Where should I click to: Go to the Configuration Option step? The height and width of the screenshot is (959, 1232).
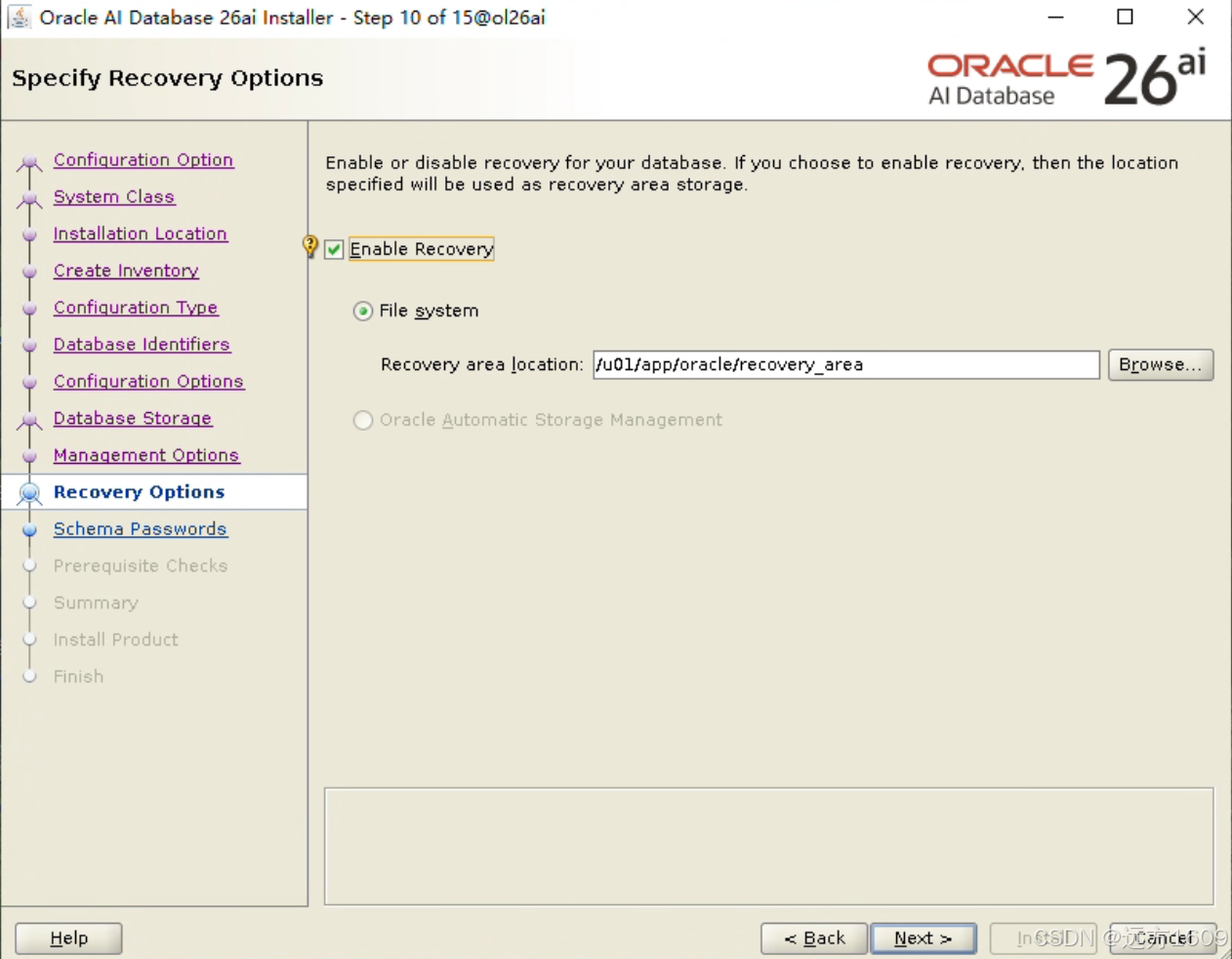pos(144,159)
